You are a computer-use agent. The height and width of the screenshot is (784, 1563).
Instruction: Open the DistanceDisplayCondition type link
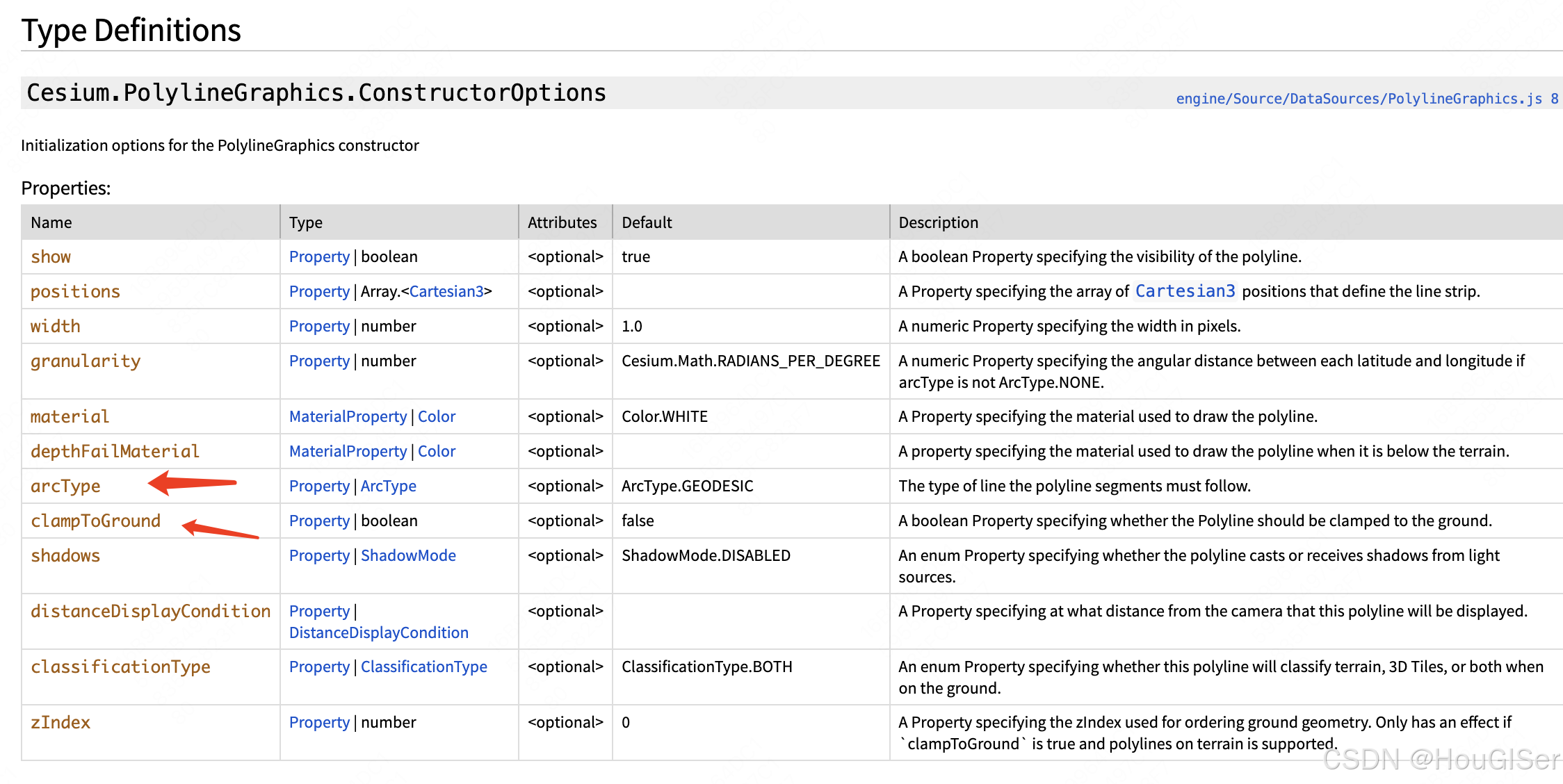pyautogui.click(x=379, y=632)
